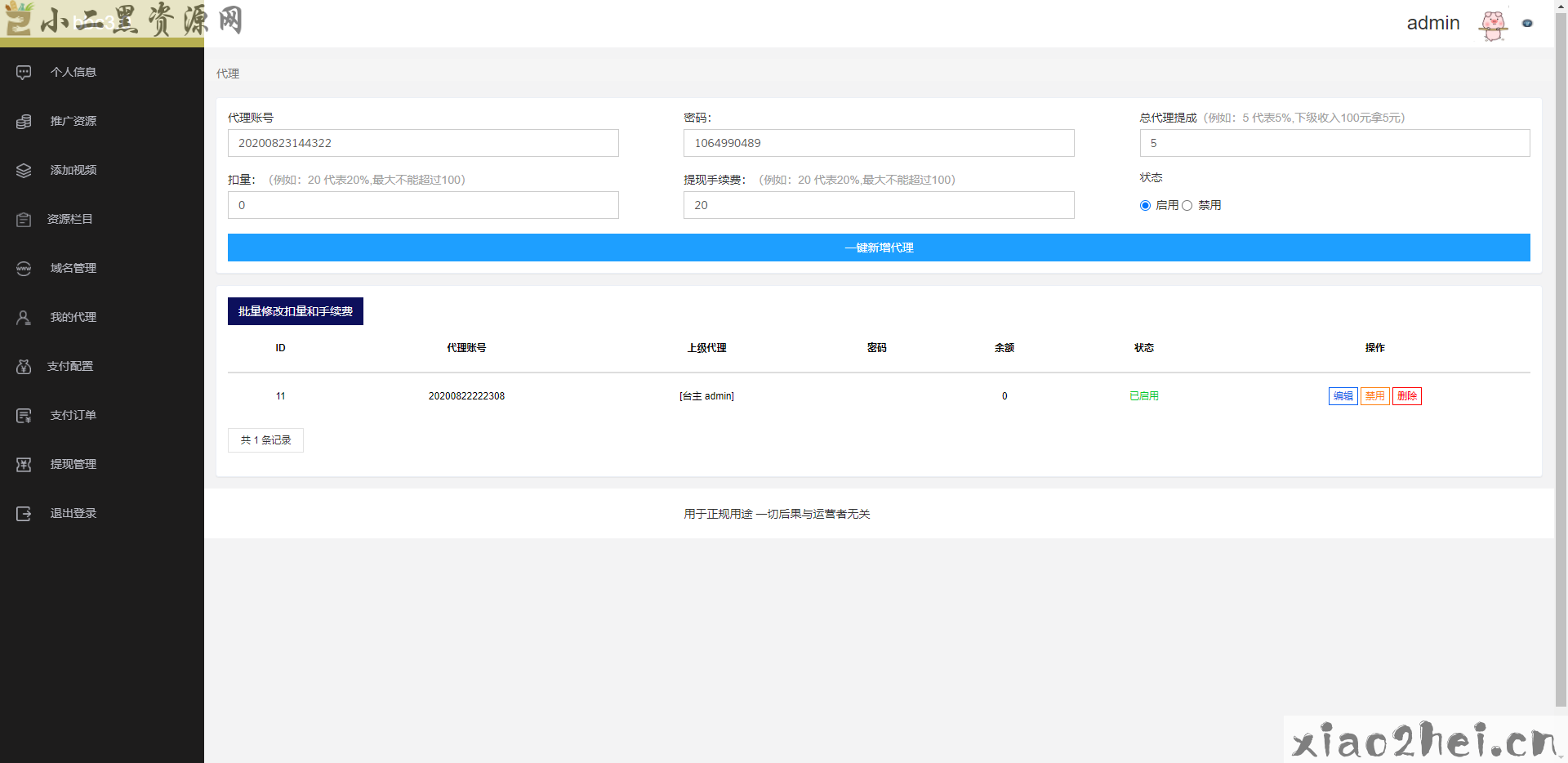Click the pig avatar image

(1493, 25)
